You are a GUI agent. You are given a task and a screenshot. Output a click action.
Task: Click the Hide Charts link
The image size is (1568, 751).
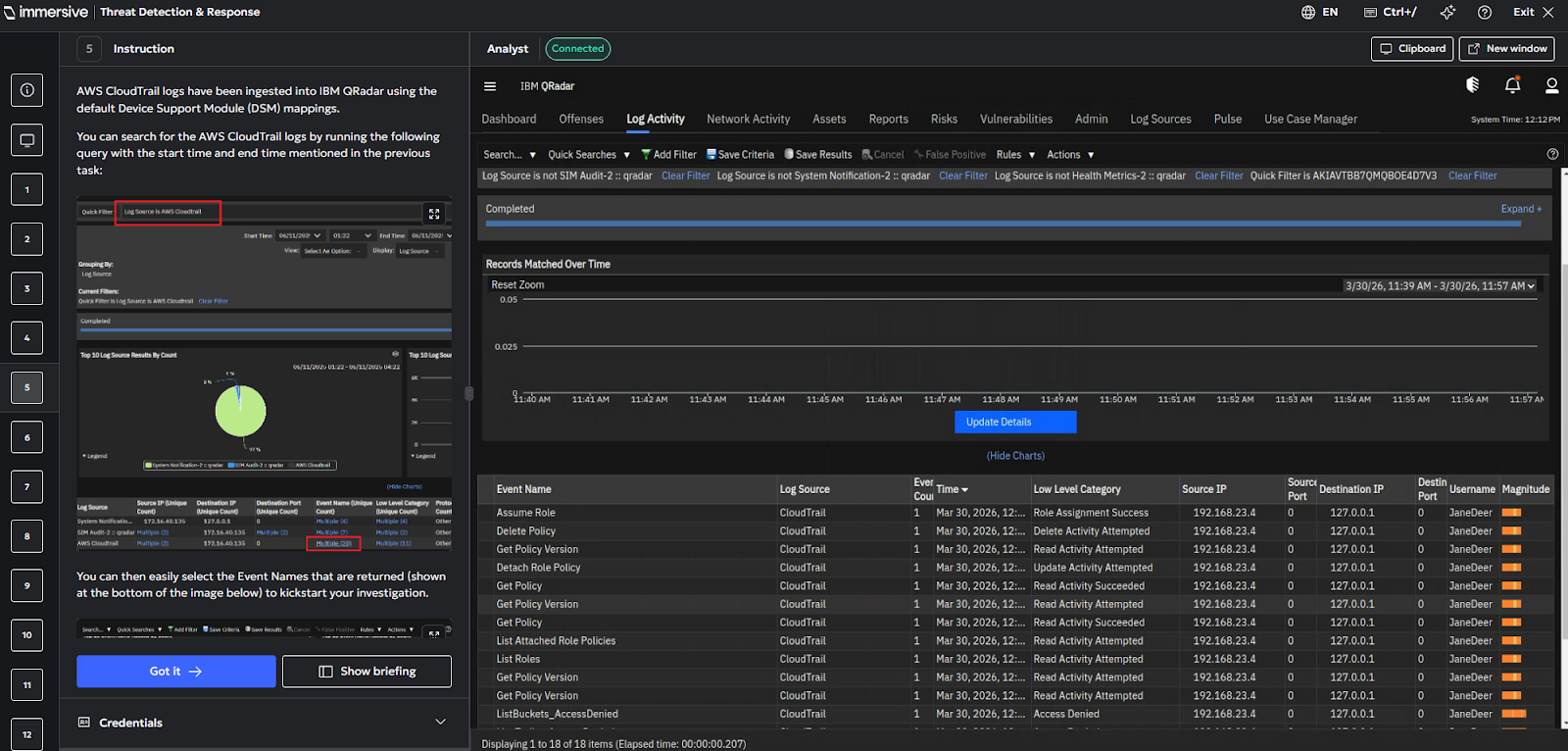[x=1014, y=456]
